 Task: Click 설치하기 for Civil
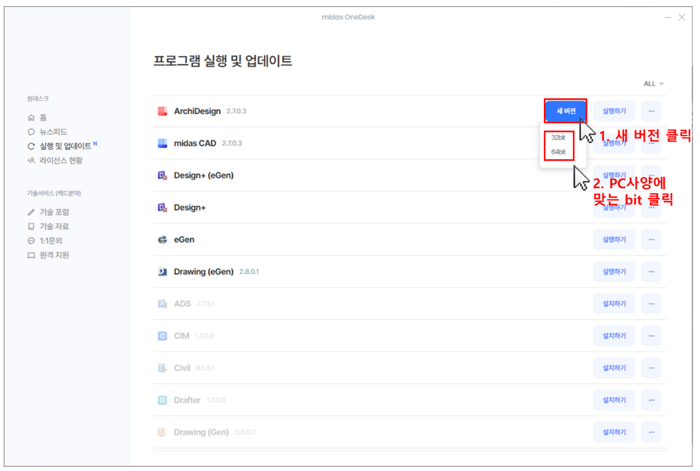[x=614, y=368]
